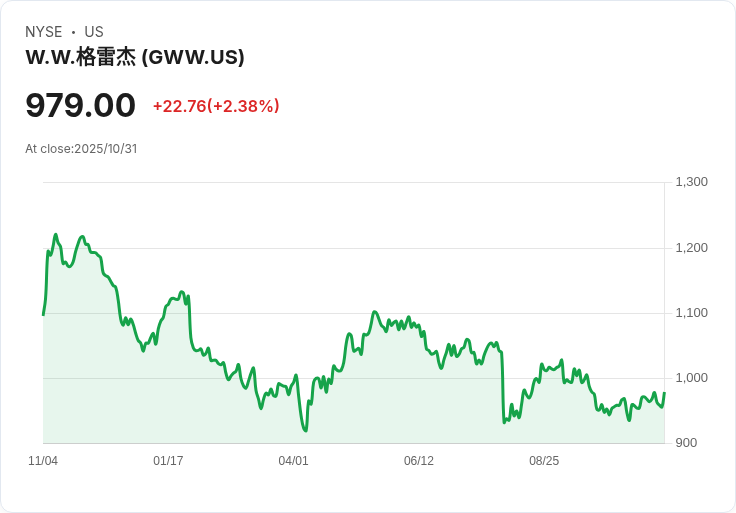The width and height of the screenshot is (736, 513).
Task: Click the W.W.格雷杰 (GWW.US) stock title
Action: (135, 57)
